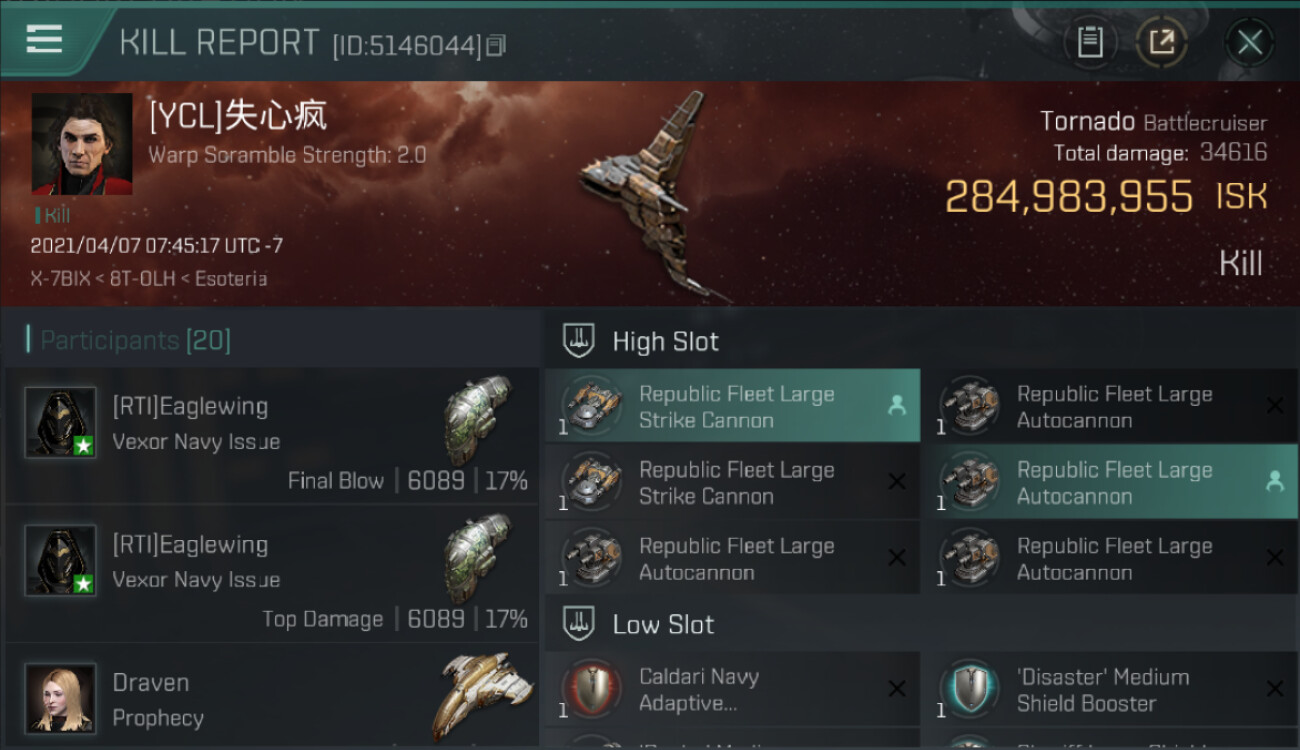Image resolution: width=1300 pixels, height=750 pixels.
Task: Select the highlighted Republic Fleet Large Strike Cannon
Action: (733, 406)
